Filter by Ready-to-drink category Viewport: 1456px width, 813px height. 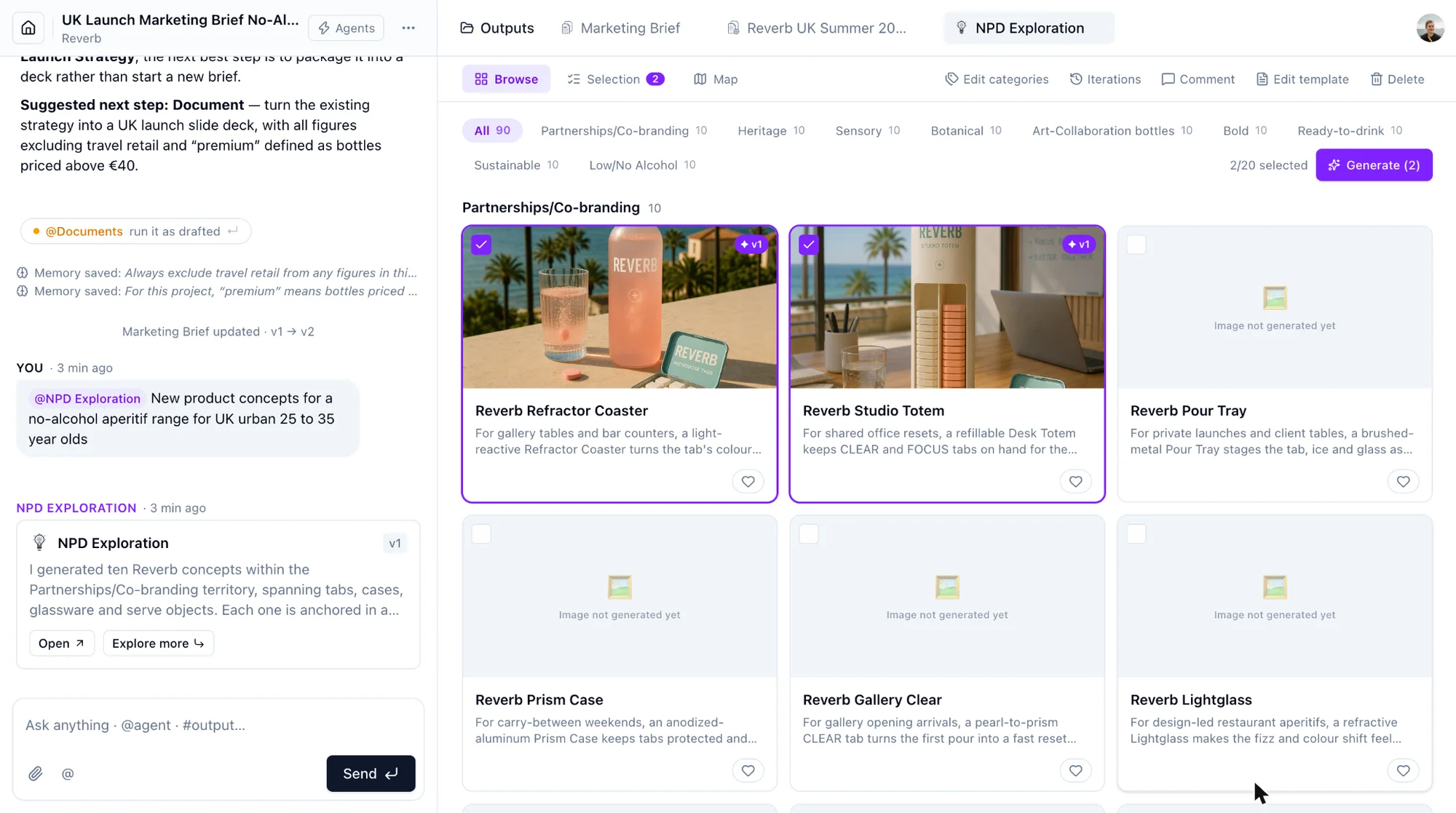click(1350, 131)
